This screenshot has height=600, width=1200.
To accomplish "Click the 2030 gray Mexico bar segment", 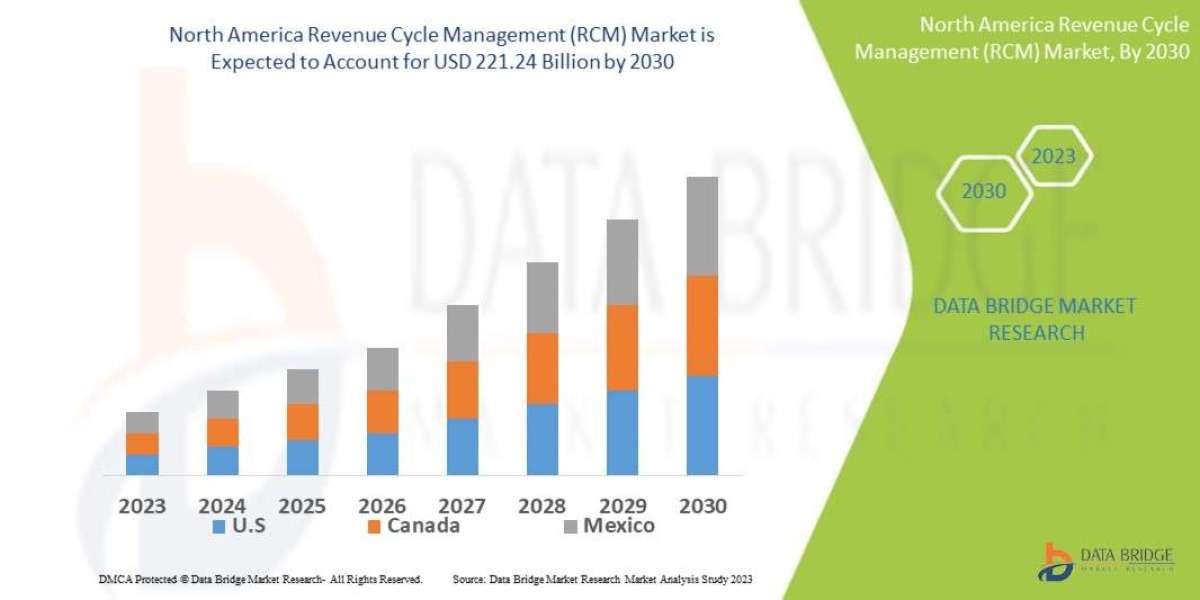I will coord(702,226).
